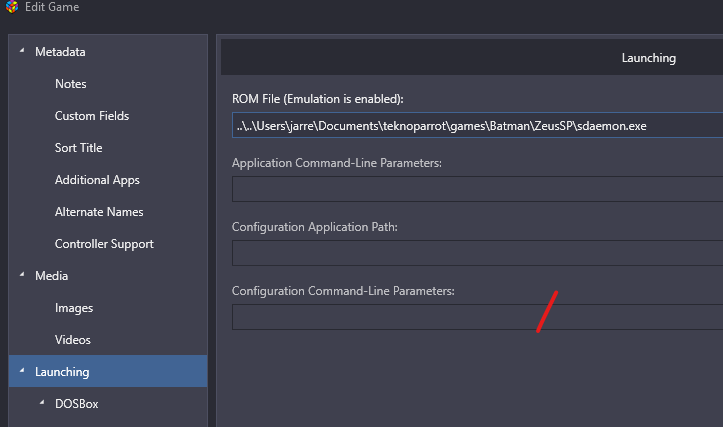Focus Application Command-Line Parameters field
The image size is (723, 427).
(477, 189)
